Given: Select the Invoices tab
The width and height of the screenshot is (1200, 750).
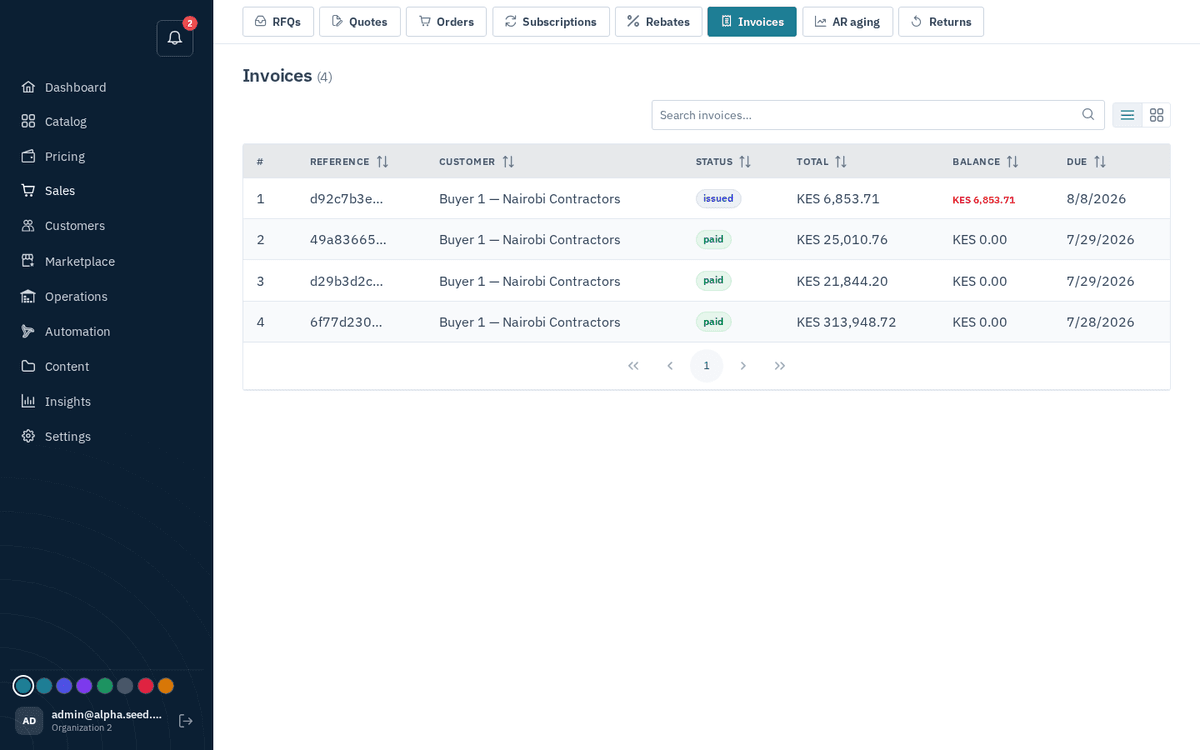Looking at the screenshot, I should [752, 22].
